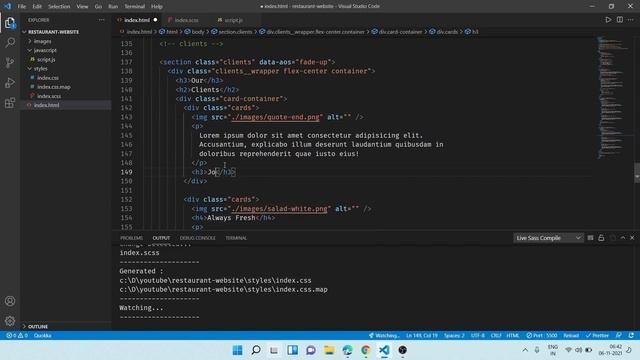The image size is (640, 360).
Task: Click the VS Code taskbar icon
Action: pos(384,350)
